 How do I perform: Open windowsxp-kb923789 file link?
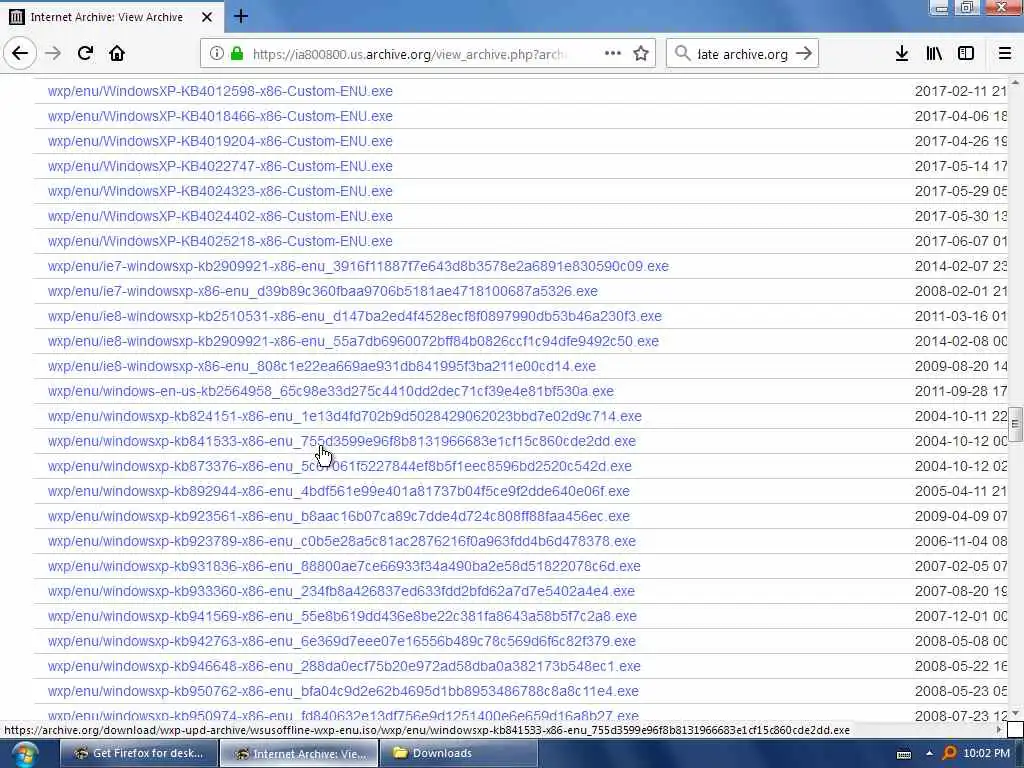[x=342, y=541]
